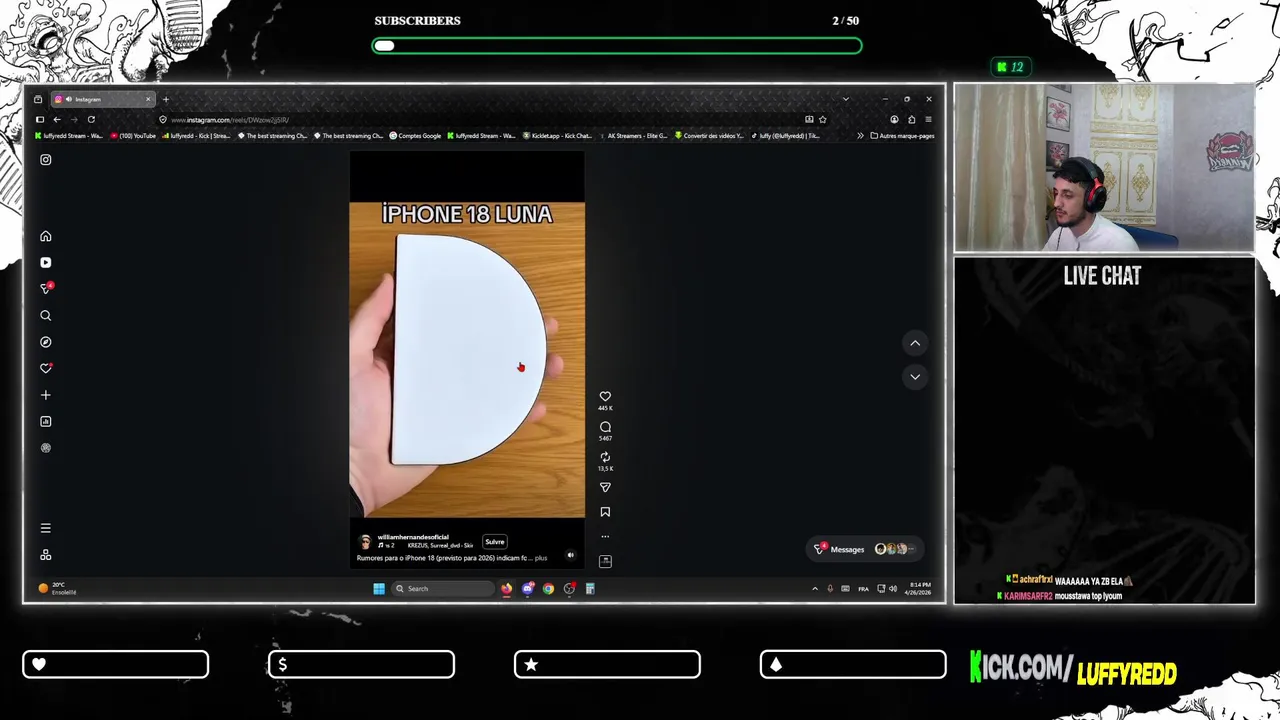Screen dimensions: 1280x720
Task: Open the tab list dropdown arrow
Action: point(845,99)
